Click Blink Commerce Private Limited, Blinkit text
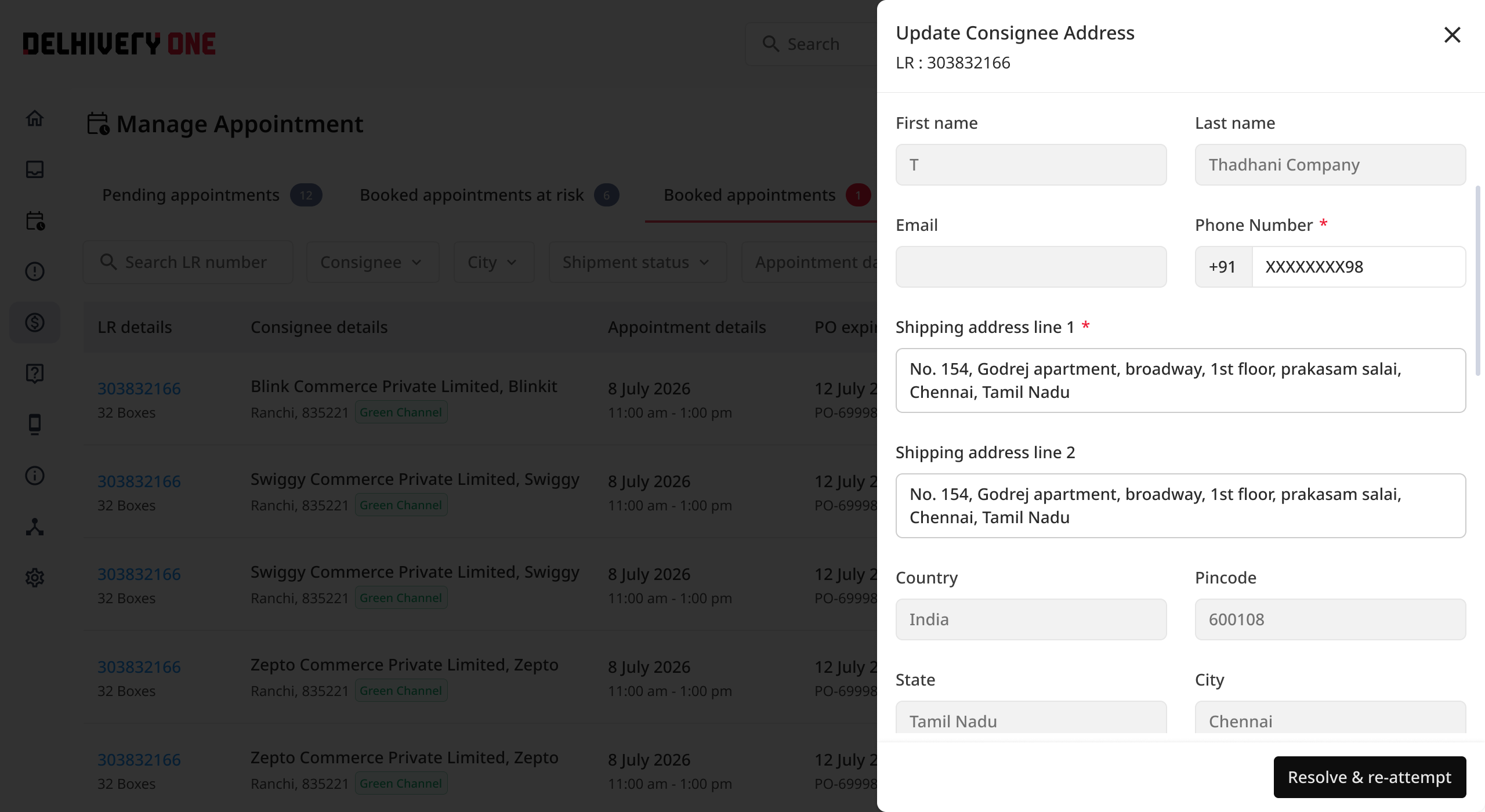 coord(404,386)
